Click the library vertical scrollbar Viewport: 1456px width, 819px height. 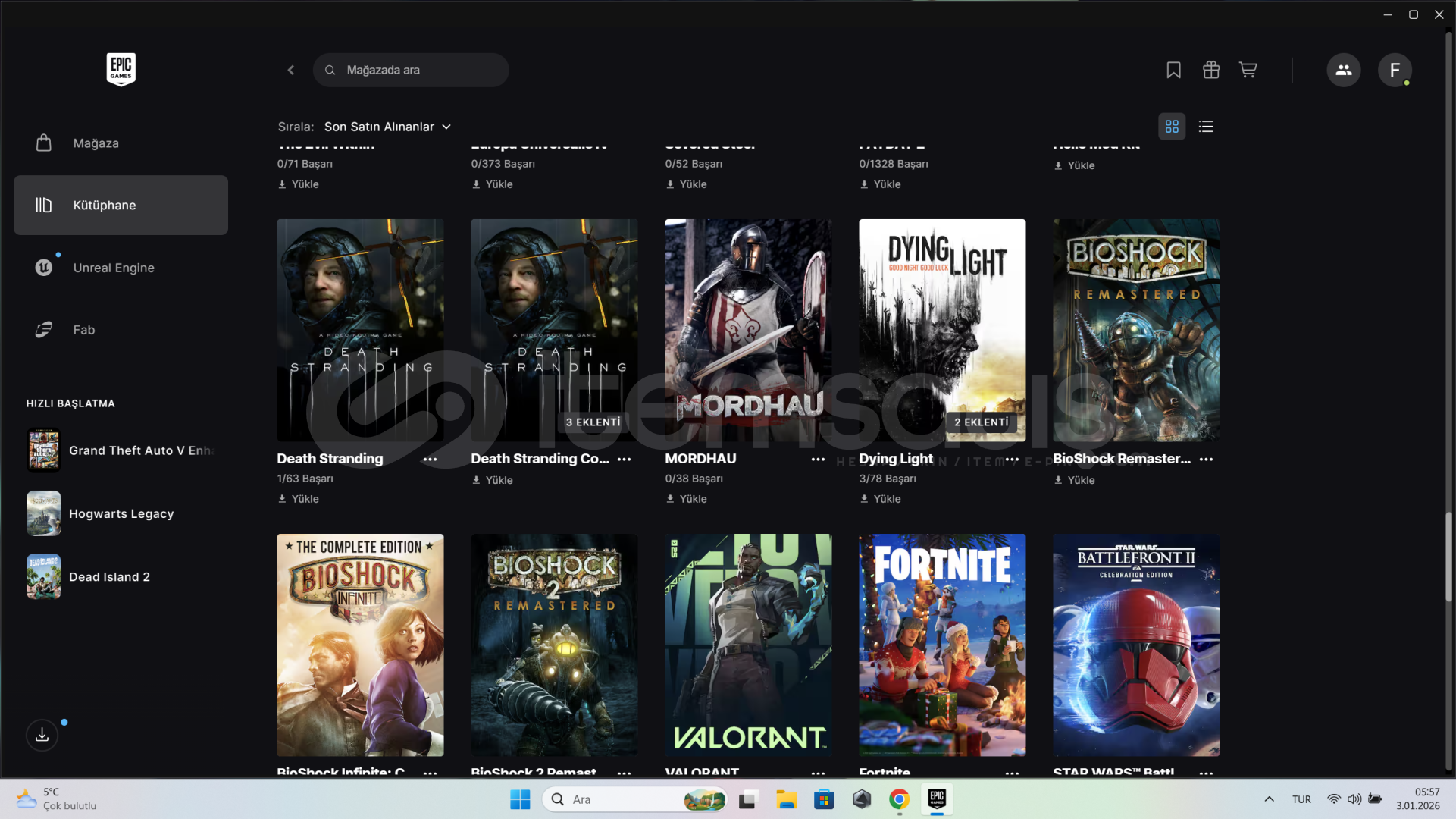tap(1448, 557)
